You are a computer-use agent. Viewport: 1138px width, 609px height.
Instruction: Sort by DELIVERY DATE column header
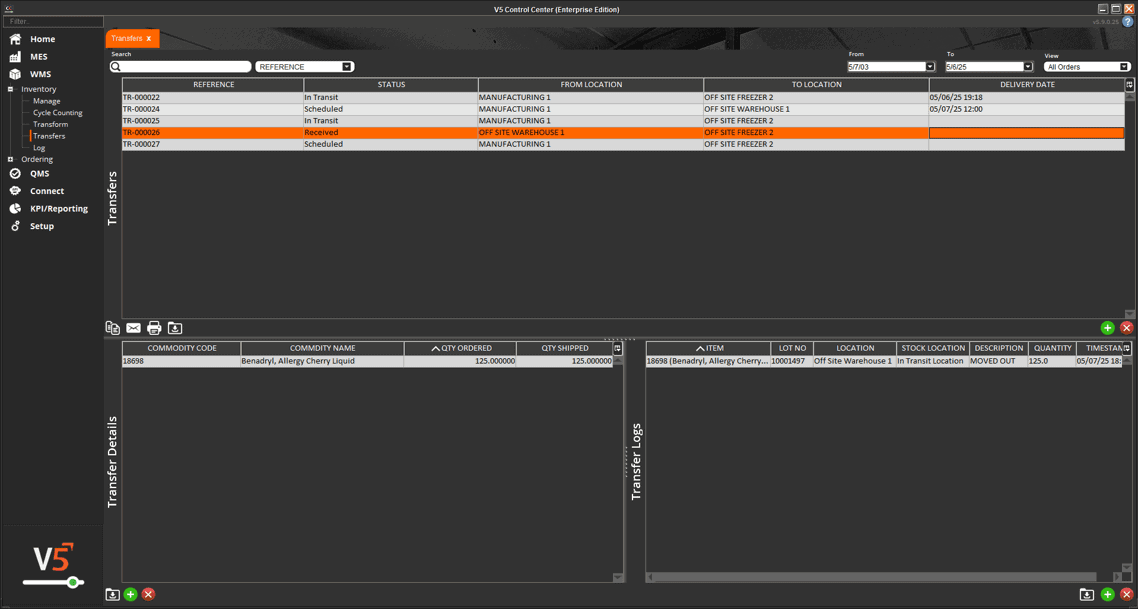tap(1027, 85)
